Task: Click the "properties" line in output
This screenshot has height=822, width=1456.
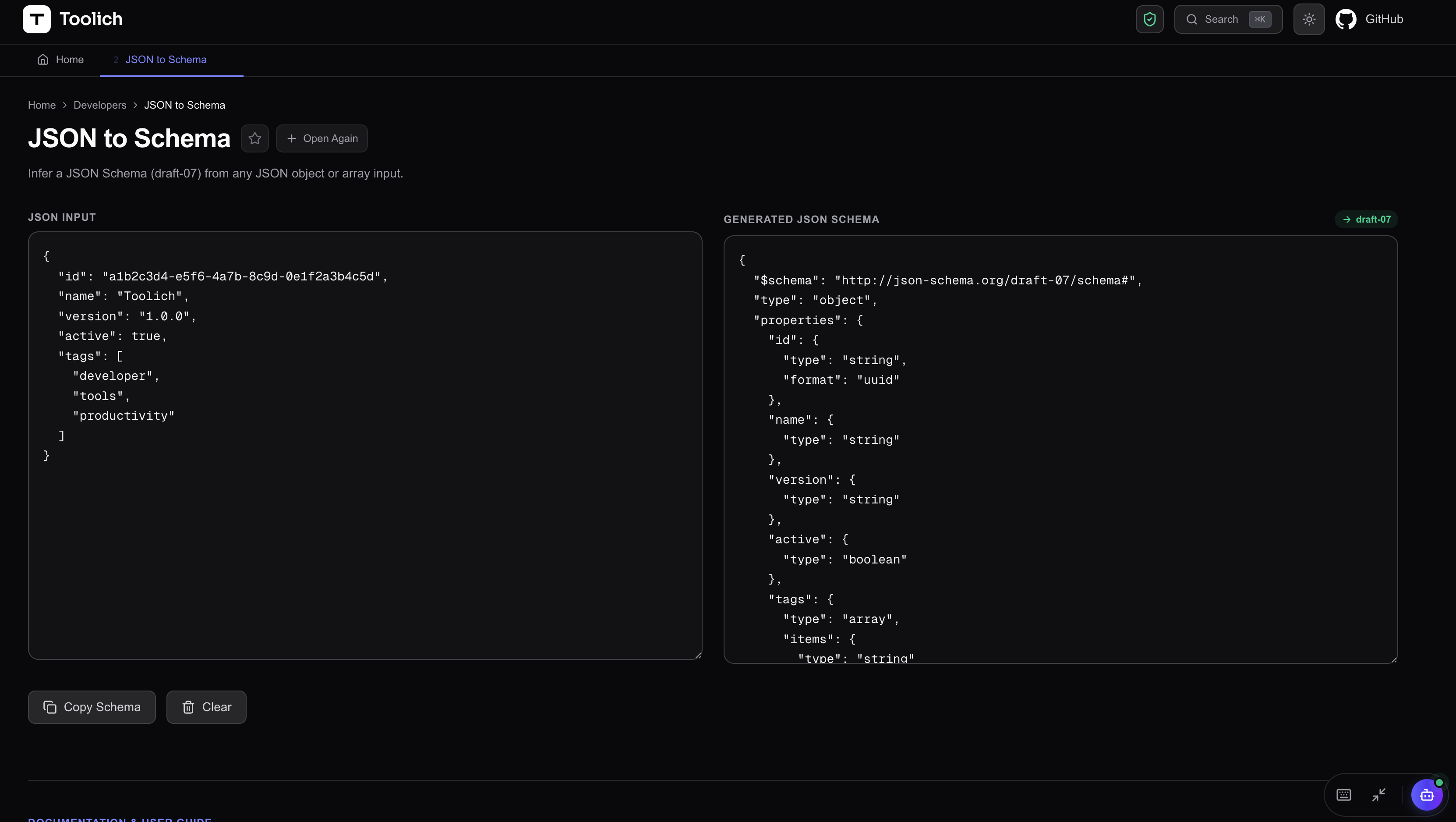Action: coord(808,321)
